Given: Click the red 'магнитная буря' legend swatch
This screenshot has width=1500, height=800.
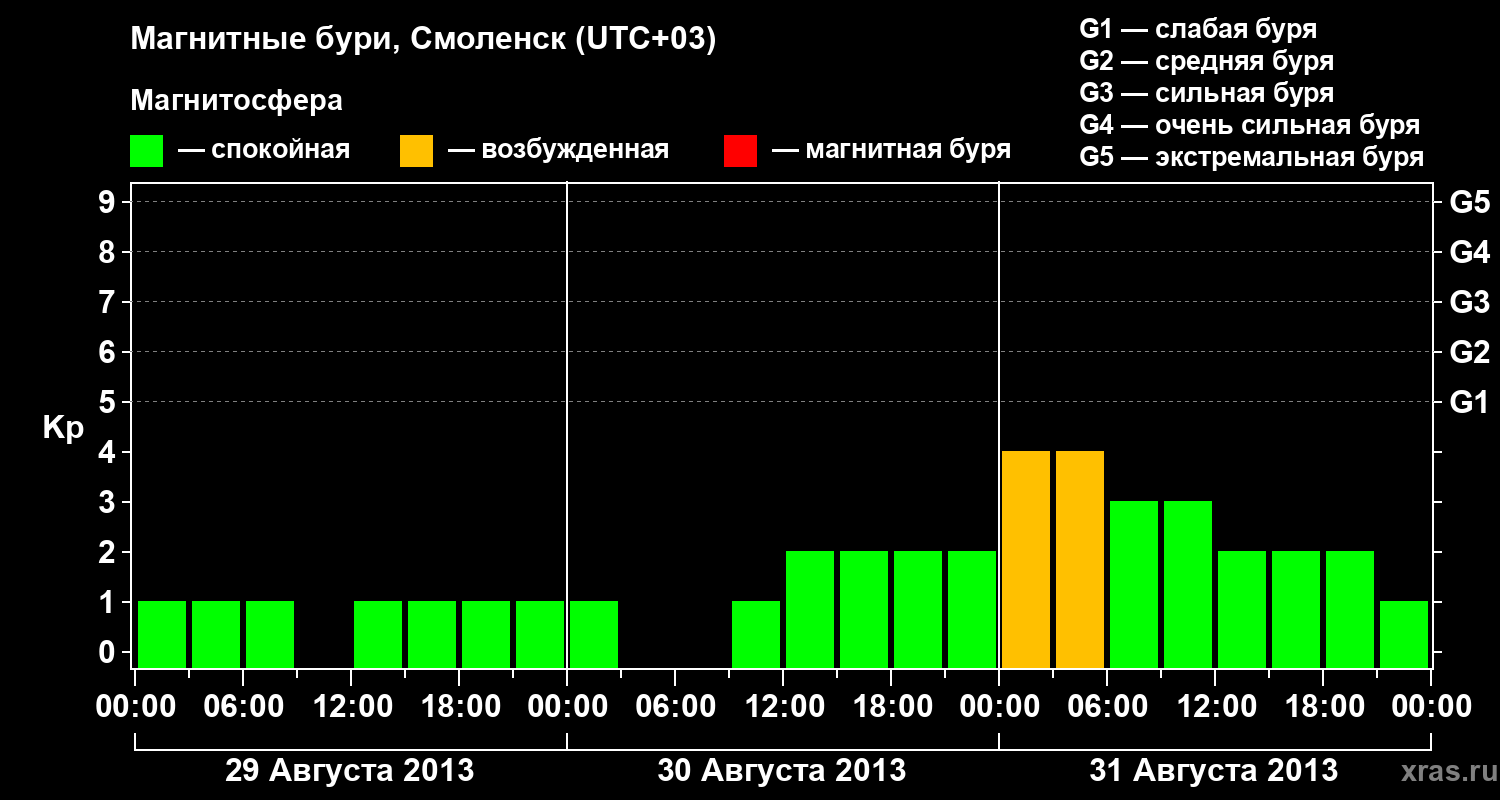Looking at the screenshot, I should tap(740, 151).
